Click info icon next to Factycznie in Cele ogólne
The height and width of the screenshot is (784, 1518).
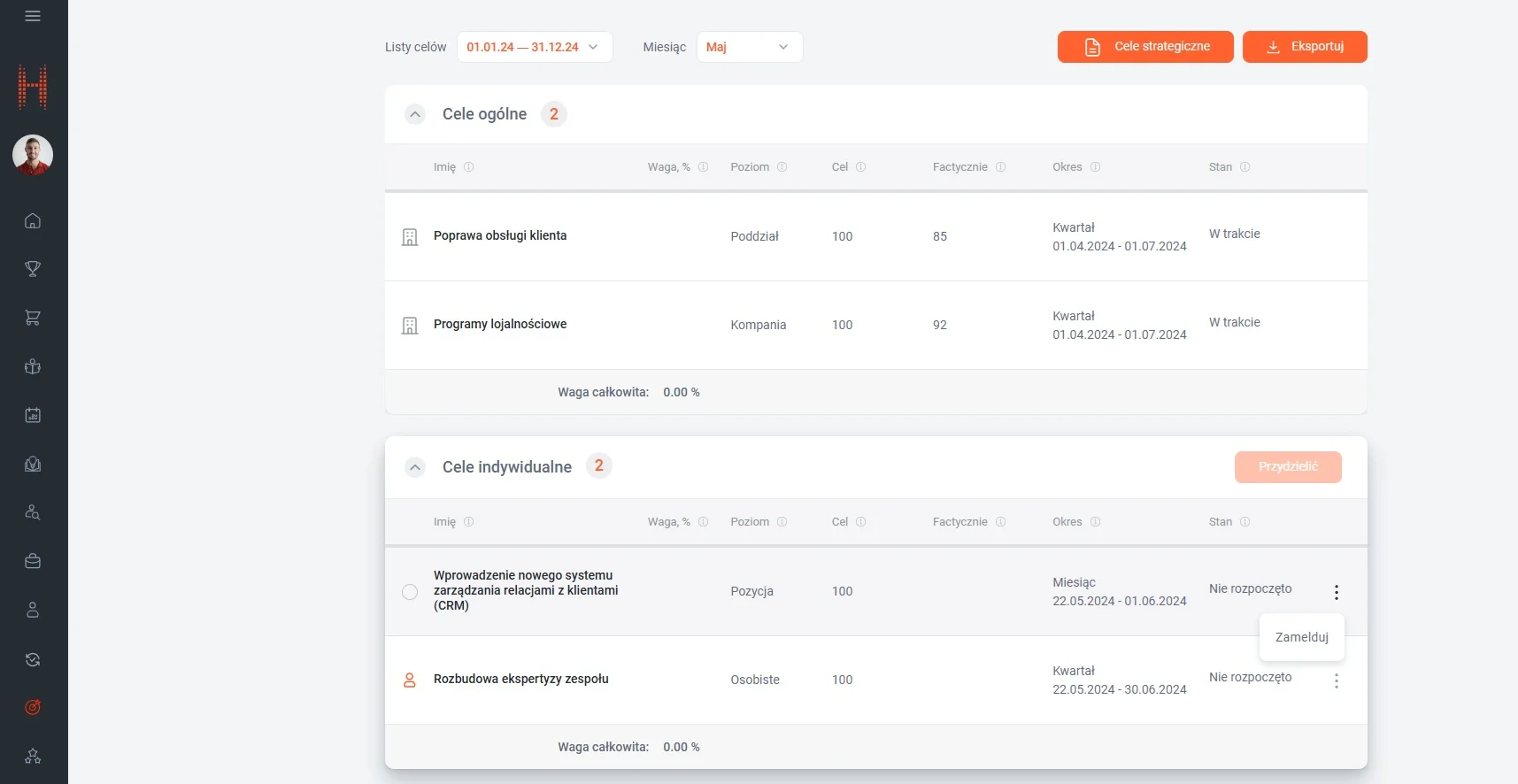(x=1000, y=167)
